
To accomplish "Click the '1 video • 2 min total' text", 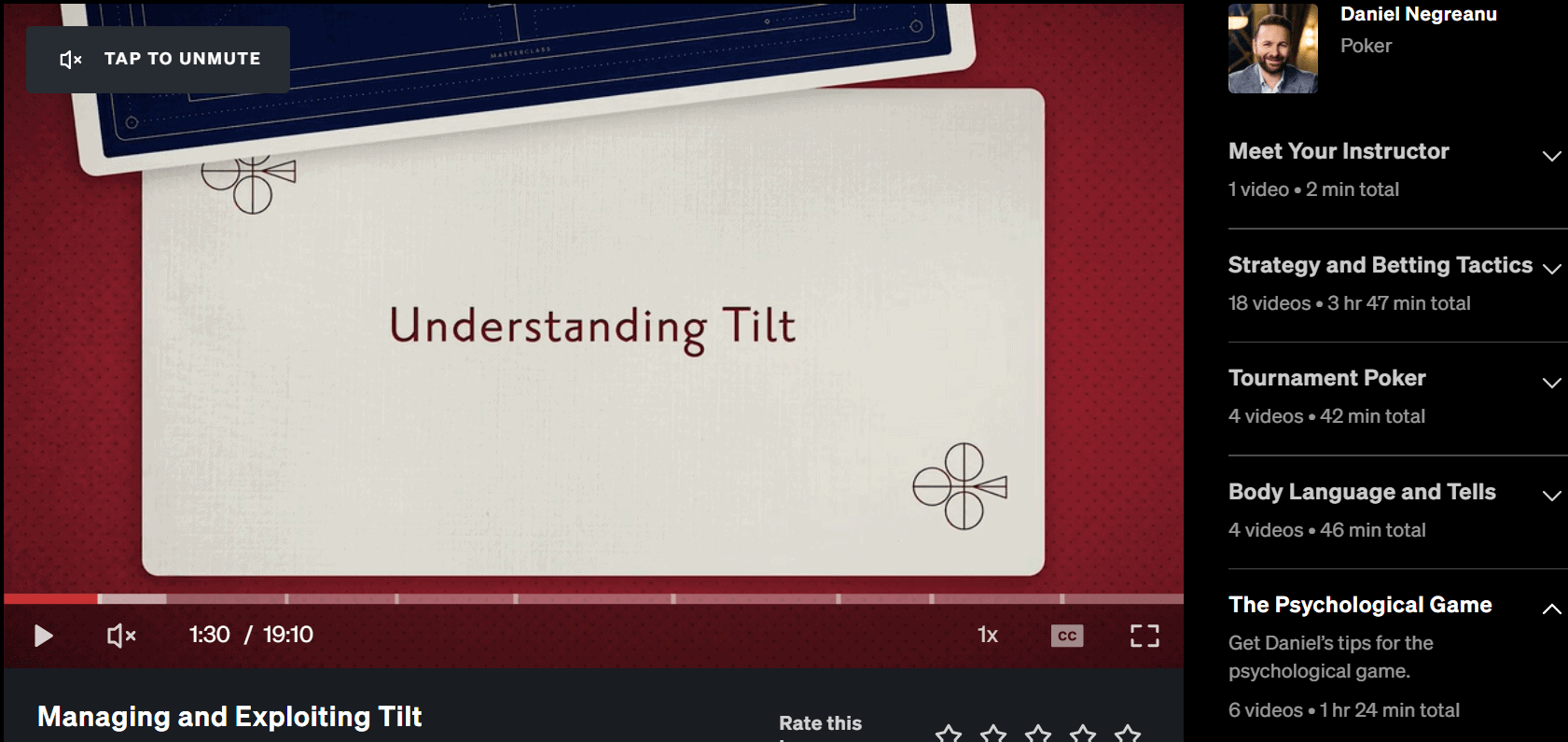I will [x=1313, y=189].
